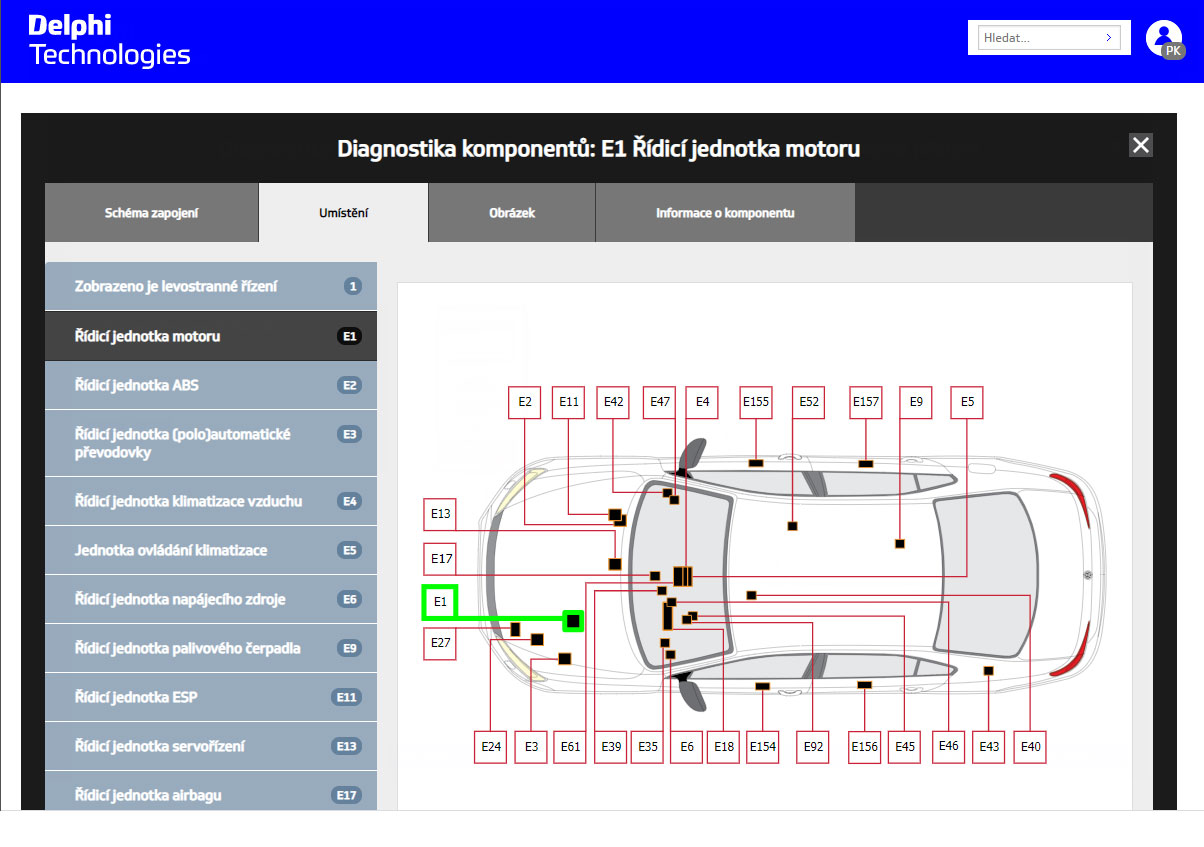
Task: Select the E9 label on the diagram
Action: [x=916, y=402]
